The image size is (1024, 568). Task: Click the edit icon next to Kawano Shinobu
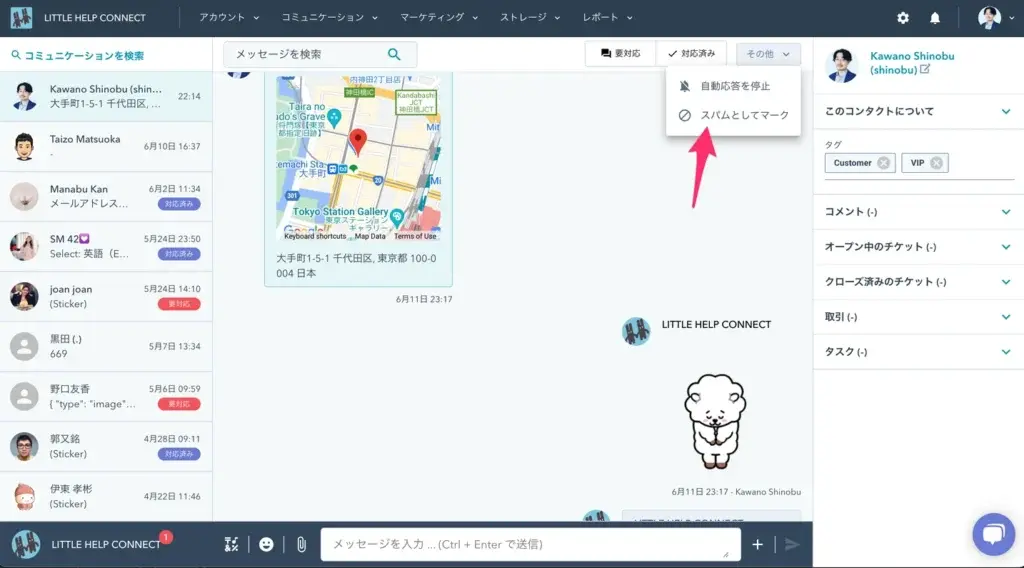click(x=924, y=70)
